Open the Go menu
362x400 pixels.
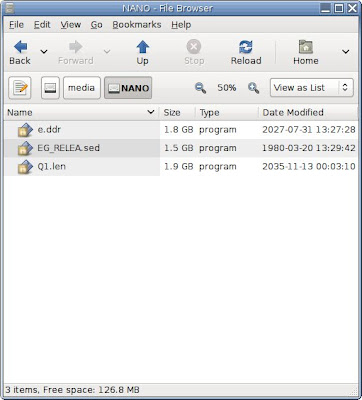(x=97, y=25)
